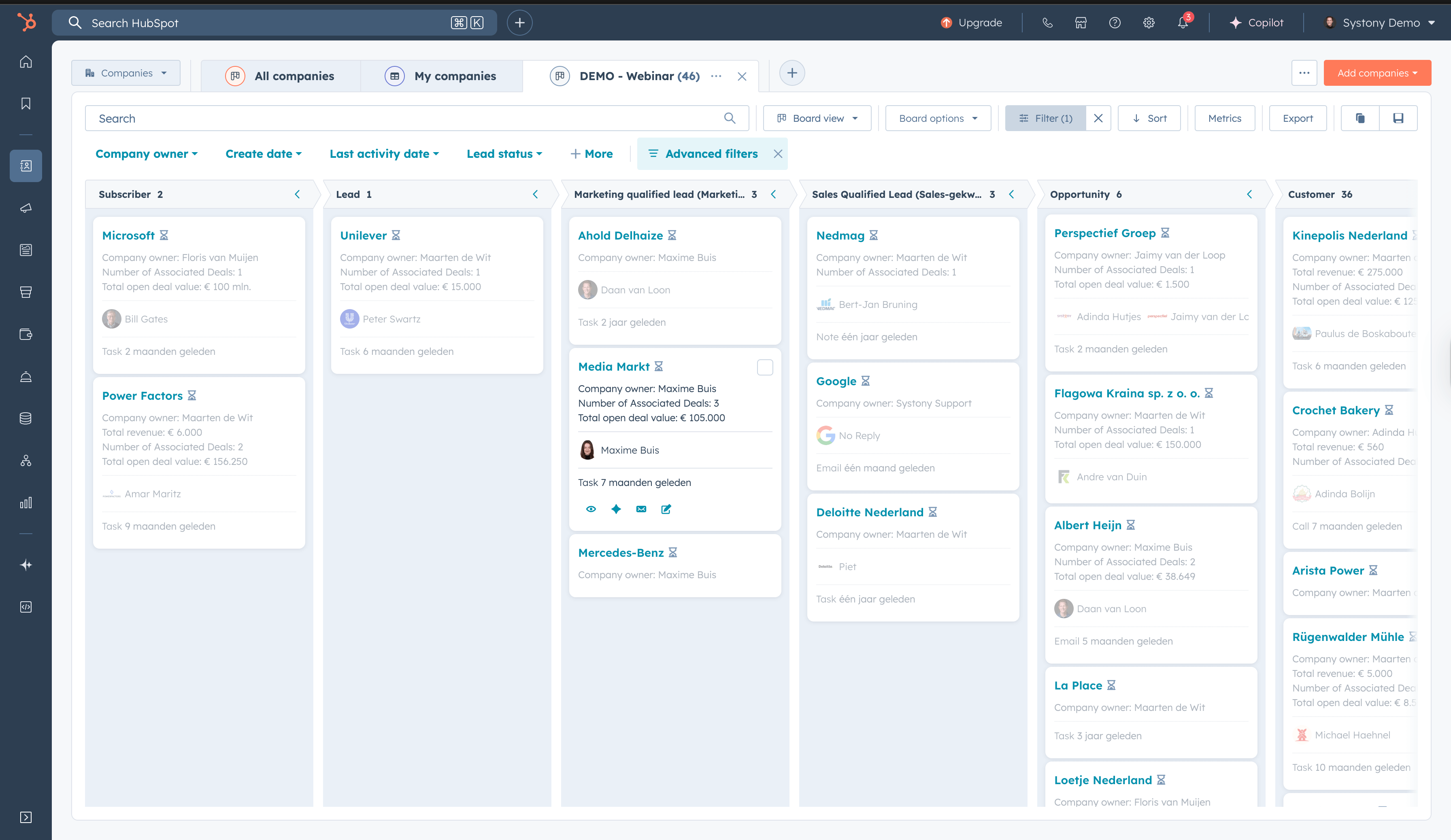Click the Export button

(x=1297, y=118)
